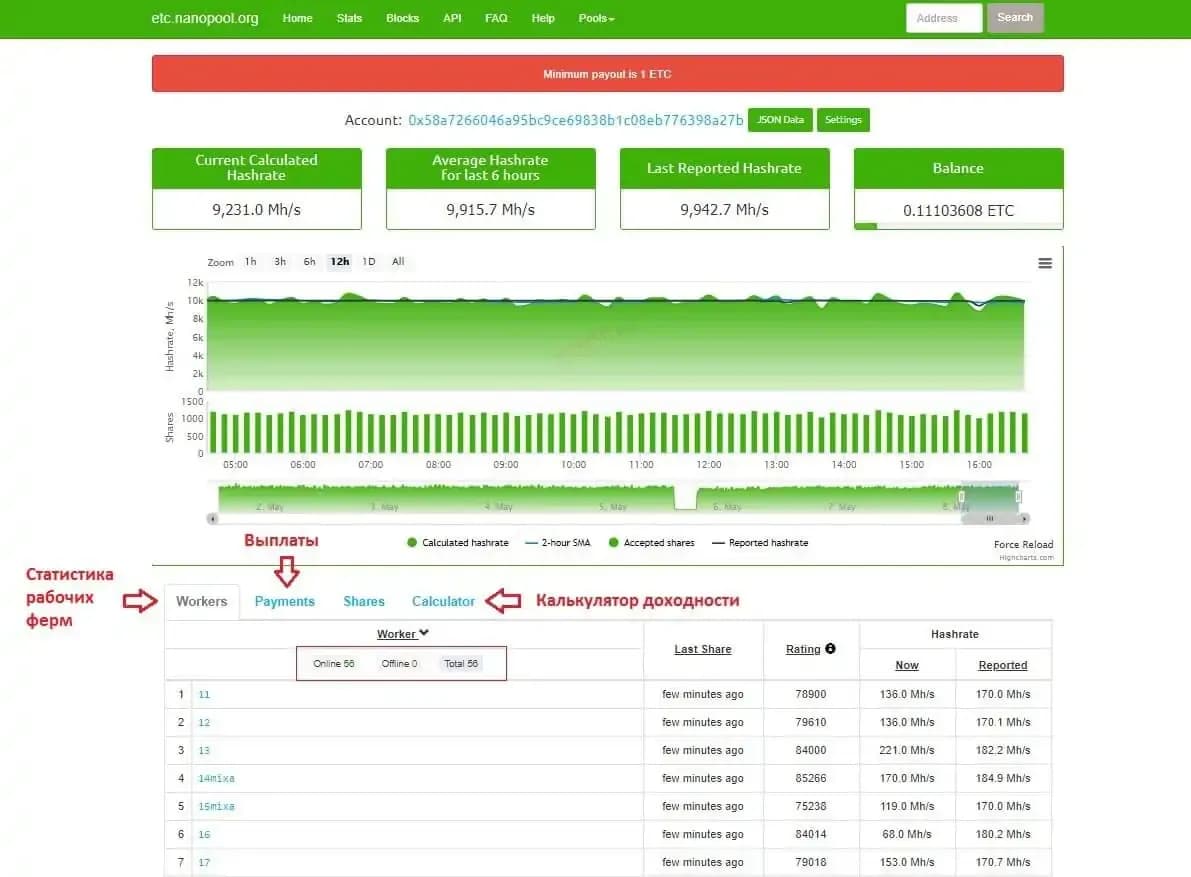The height and width of the screenshot is (877, 1191).
Task: Switch to the Payments tab
Action: point(284,601)
